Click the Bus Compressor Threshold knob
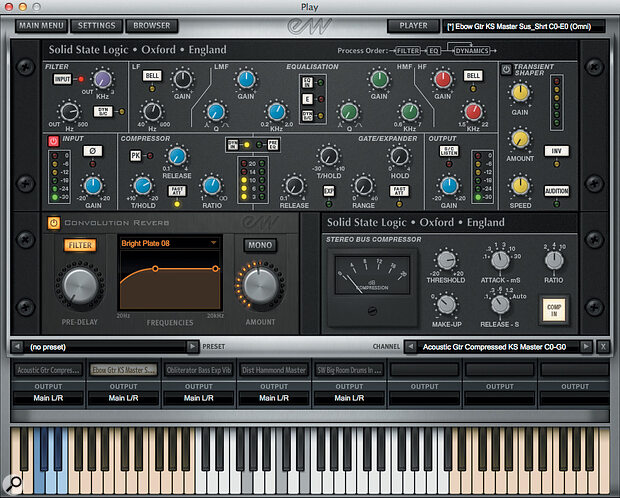 point(446,260)
